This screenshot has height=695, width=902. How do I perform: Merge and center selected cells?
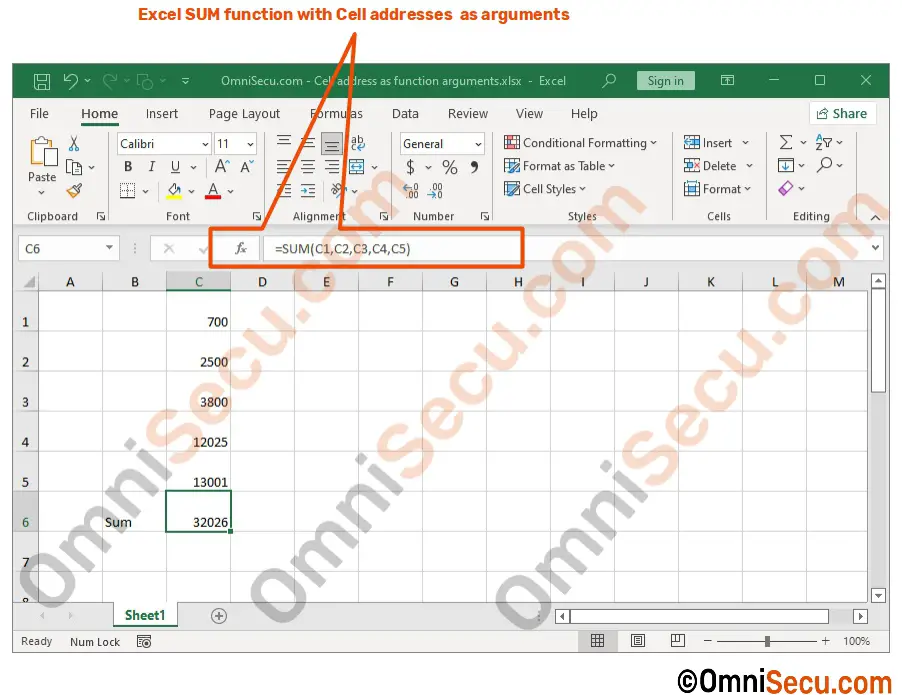point(357,167)
